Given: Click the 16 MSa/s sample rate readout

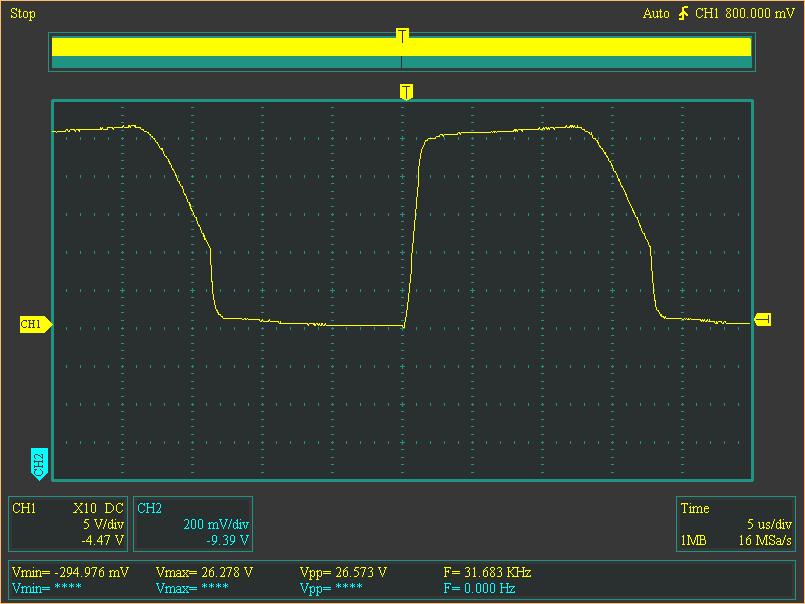Looking at the screenshot, I should [766, 540].
